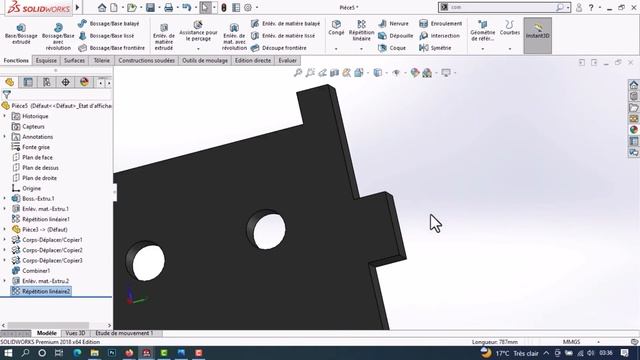Open Etude de mouvement 1 tab
Viewport: 640px width, 360px height.
click(x=124, y=333)
